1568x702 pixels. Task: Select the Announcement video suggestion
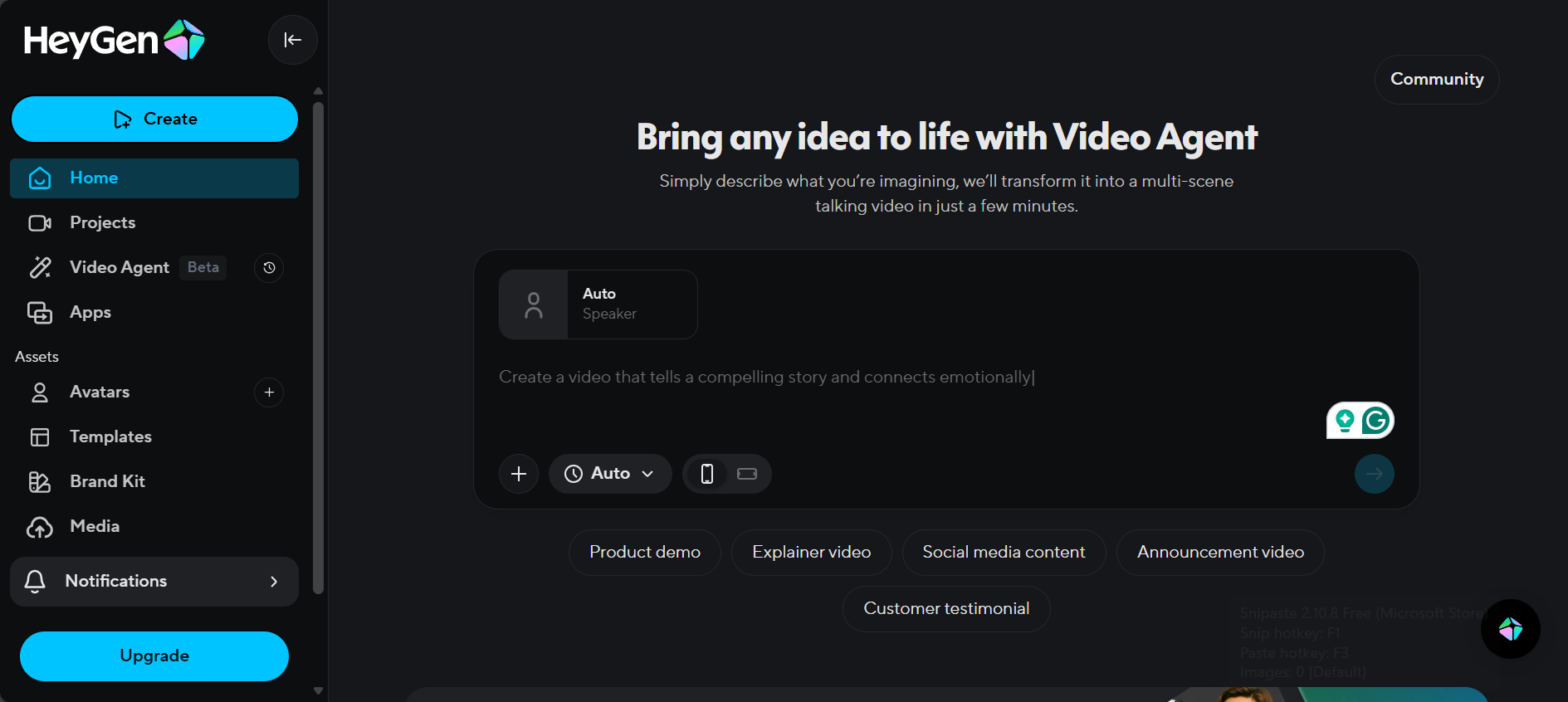[x=1220, y=553]
